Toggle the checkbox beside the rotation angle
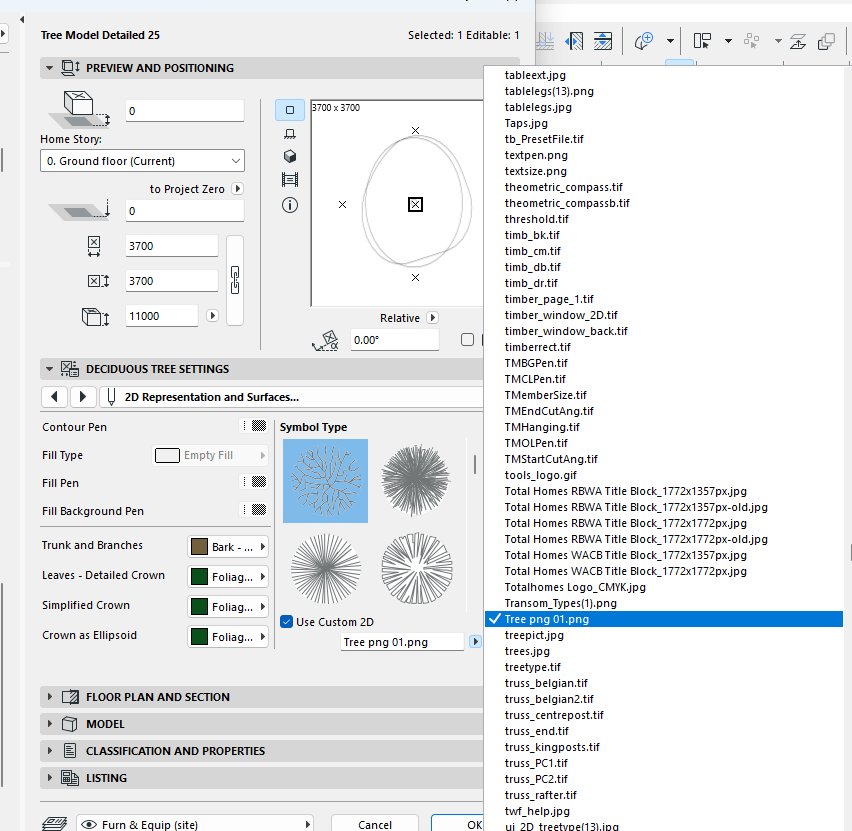This screenshot has height=831, width=852. (x=467, y=340)
